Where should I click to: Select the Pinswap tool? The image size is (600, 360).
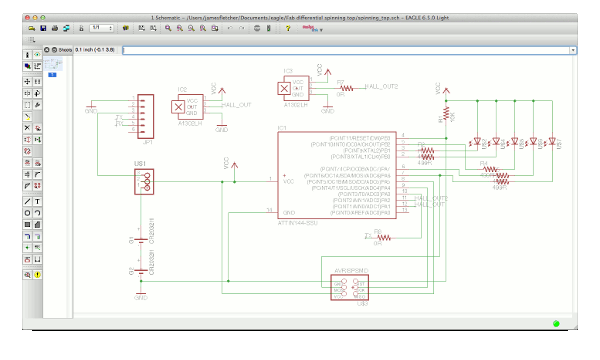[27, 140]
